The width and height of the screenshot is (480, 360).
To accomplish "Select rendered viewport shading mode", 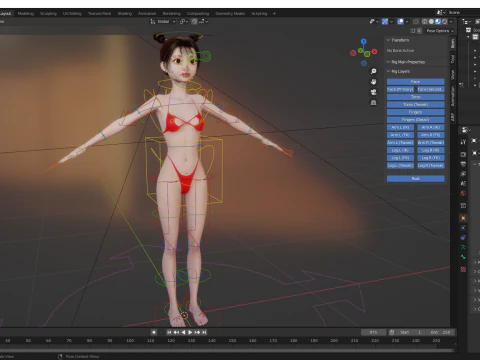I will (x=444, y=21).
